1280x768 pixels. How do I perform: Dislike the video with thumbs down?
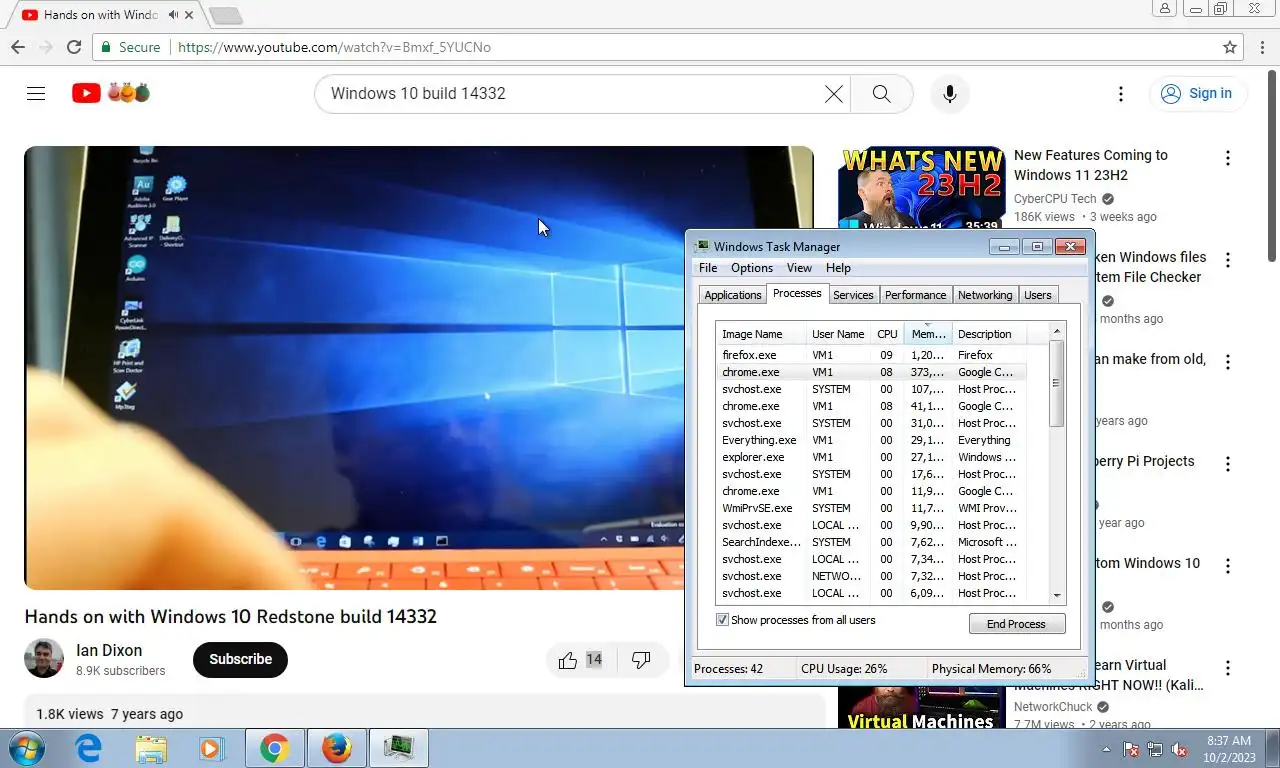tap(641, 659)
